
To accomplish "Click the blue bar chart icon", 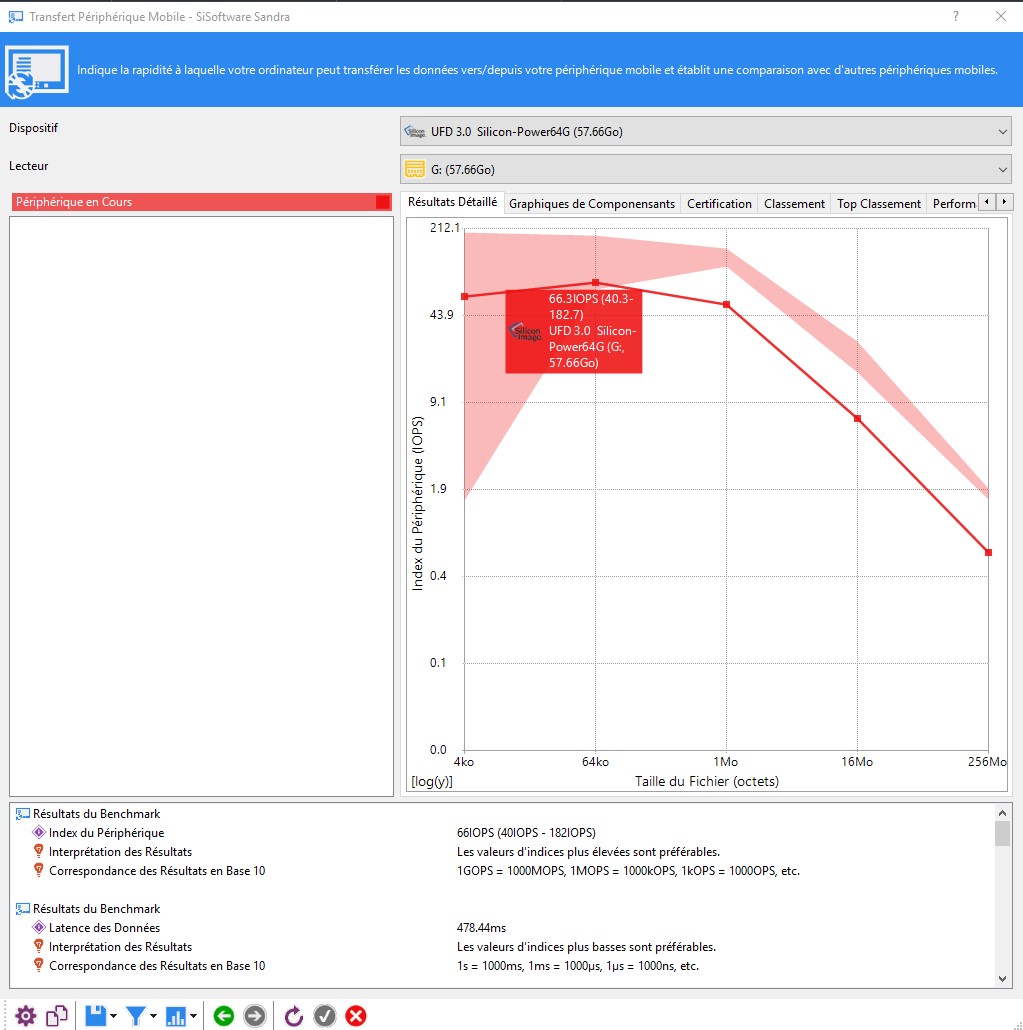I will [x=176, y=1016].
